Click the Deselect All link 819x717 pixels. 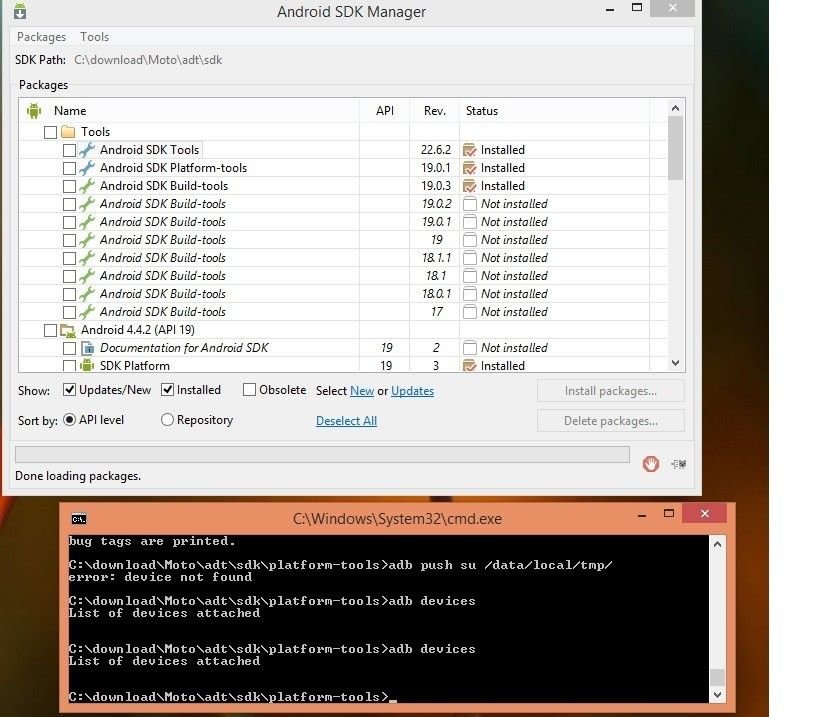pyautogui.click(x=346, y=421)
